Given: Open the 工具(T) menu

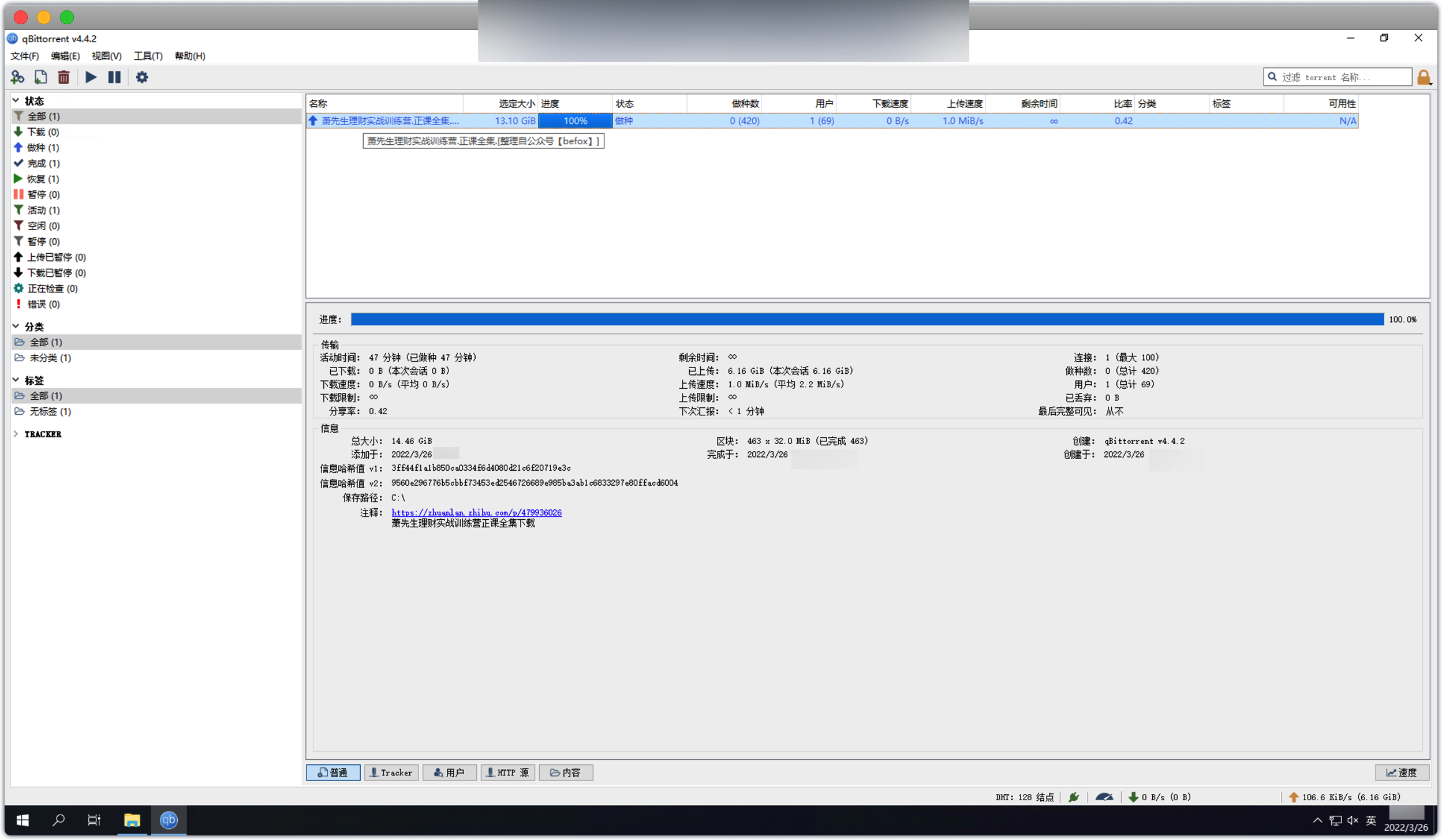Looking at the screenshot, I should [148, 56].
